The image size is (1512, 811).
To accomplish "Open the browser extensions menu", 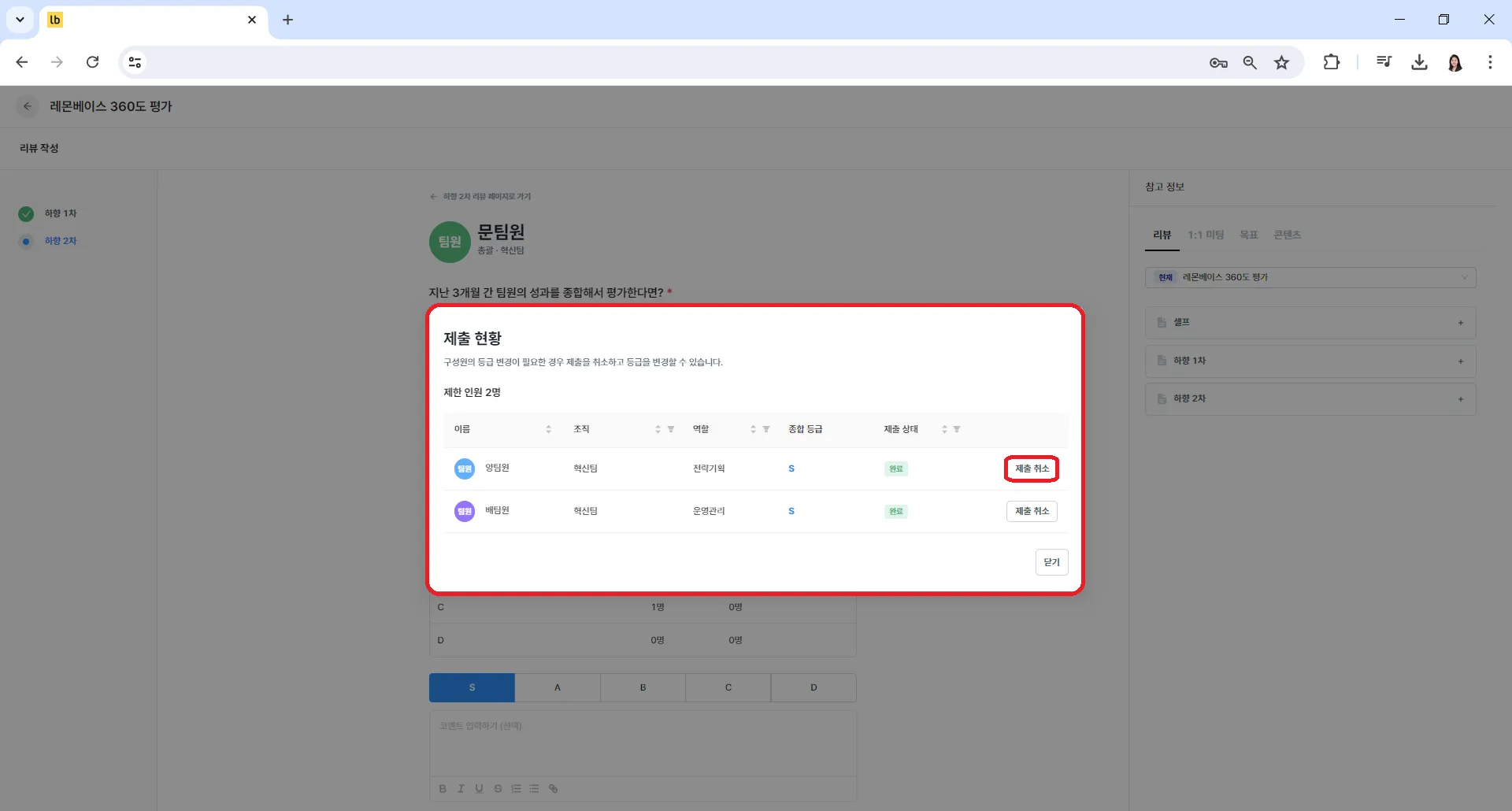I will (1332, 62).
